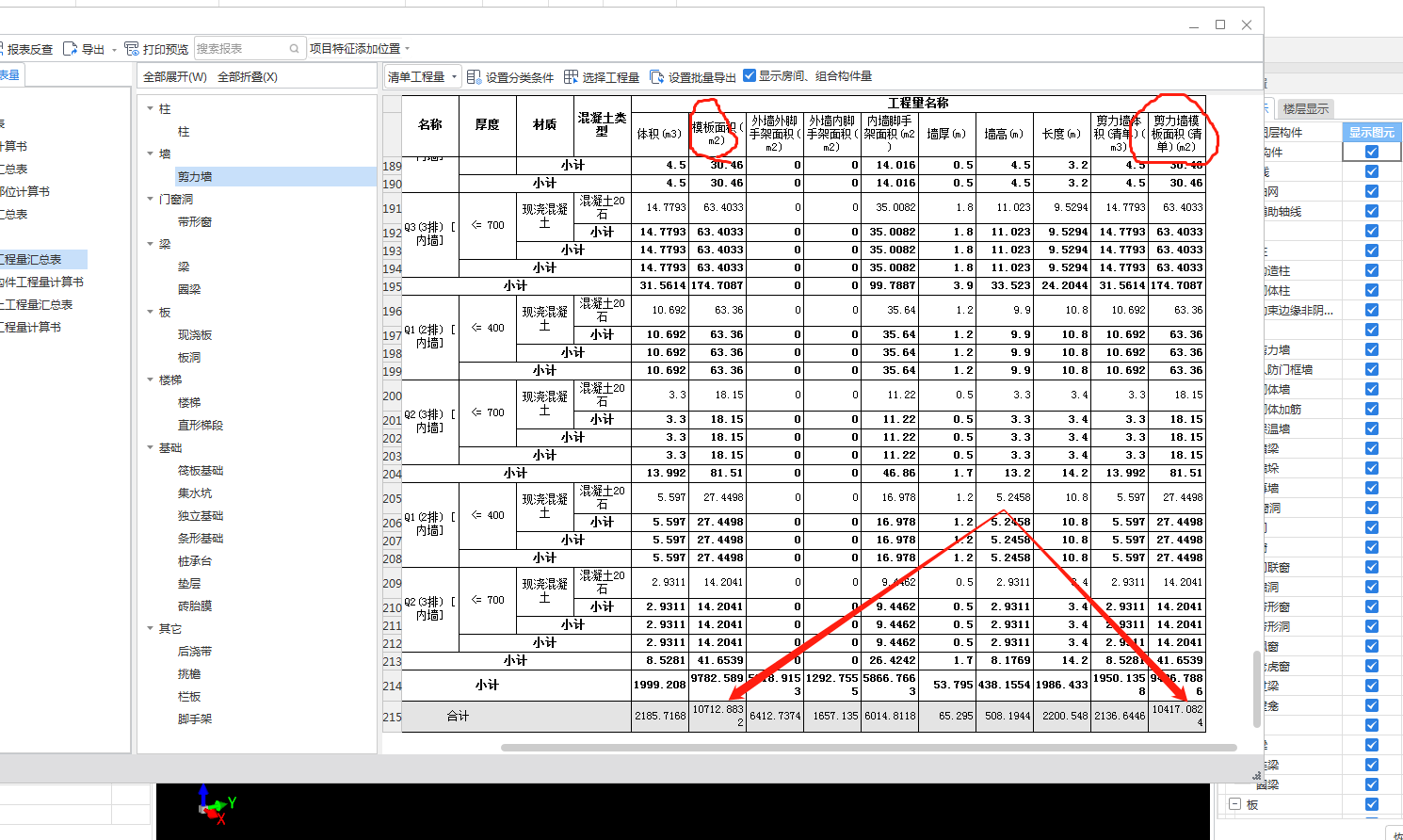Click the 选择工程量 icon
The height and width of the screenshot is (840, 1403).
point(571,77)
